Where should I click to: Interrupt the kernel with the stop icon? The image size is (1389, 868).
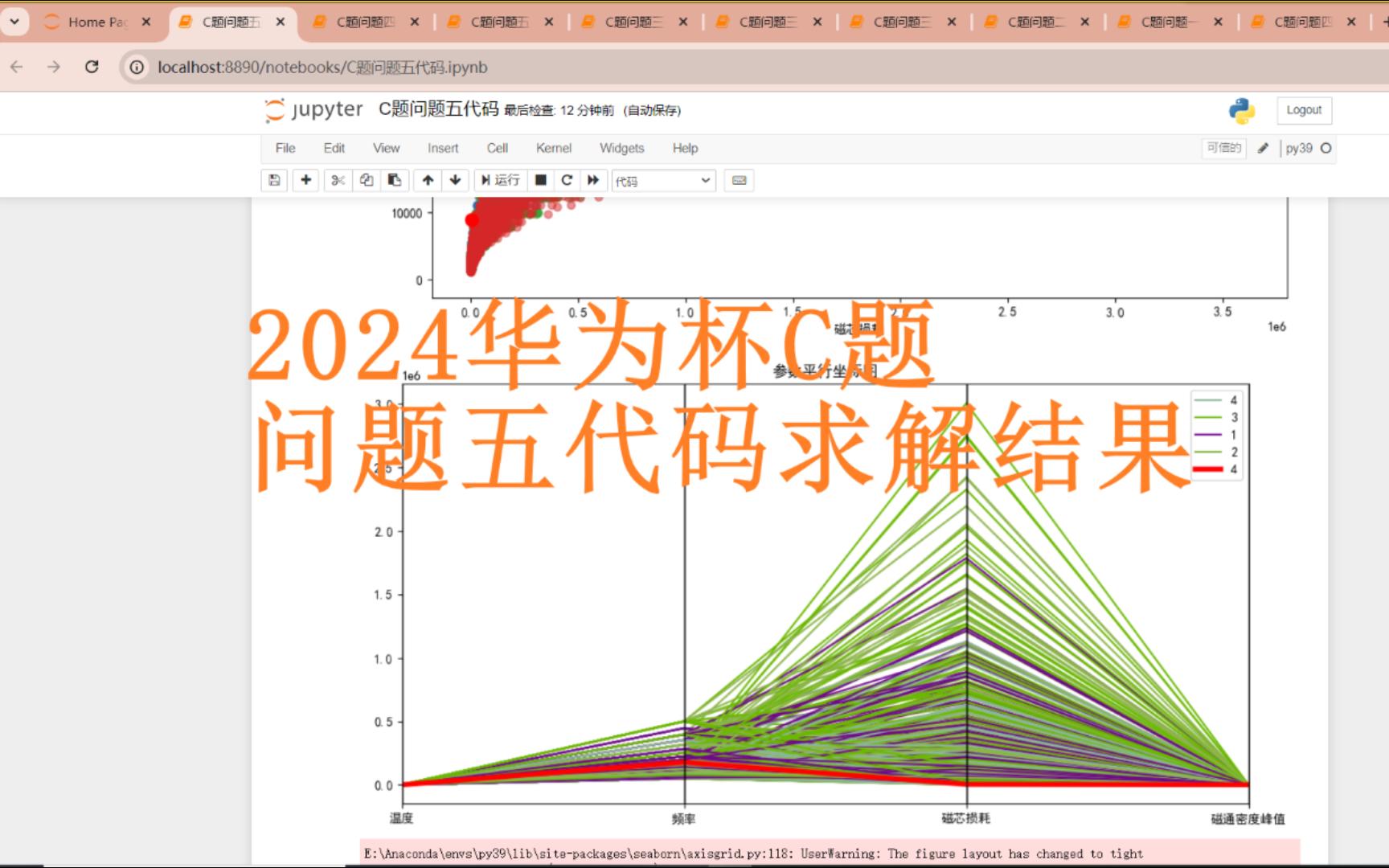click(x=540, y=180)
